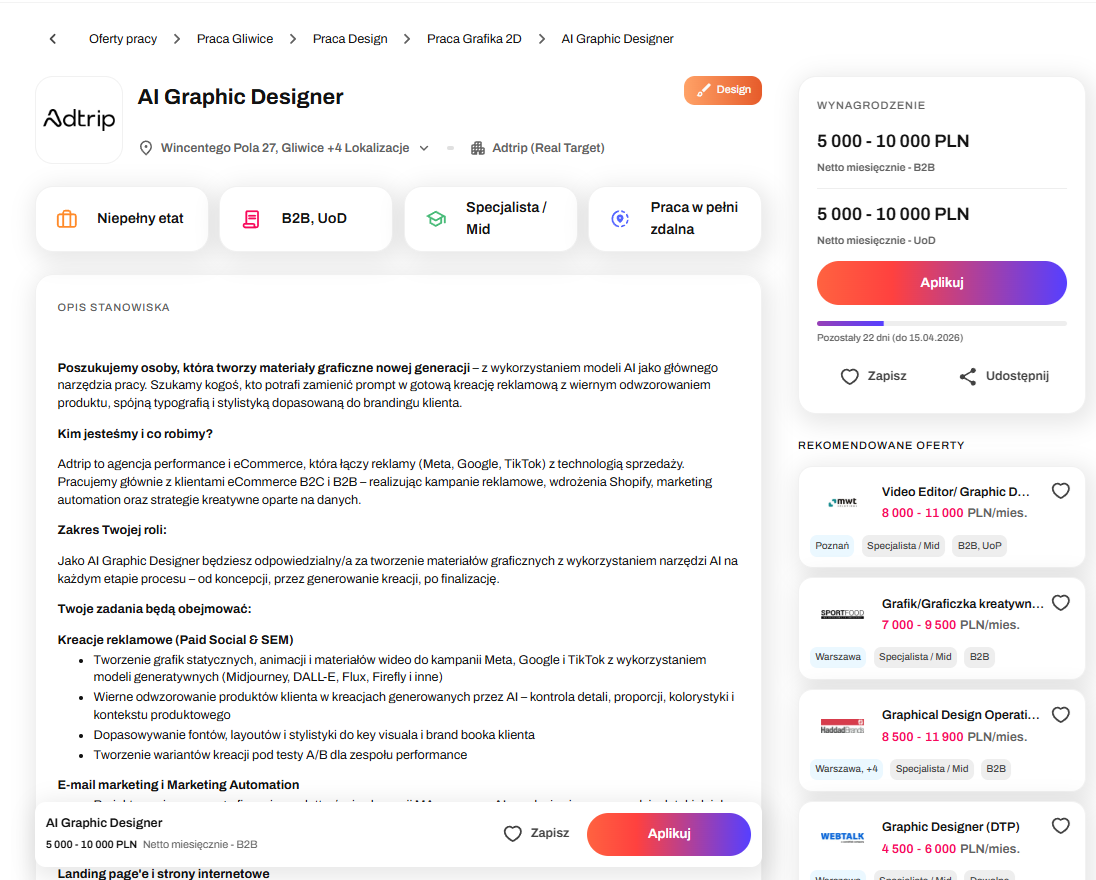Click the Adtrip company logo
Screen dimensions: 1096x880
point(79,120)
